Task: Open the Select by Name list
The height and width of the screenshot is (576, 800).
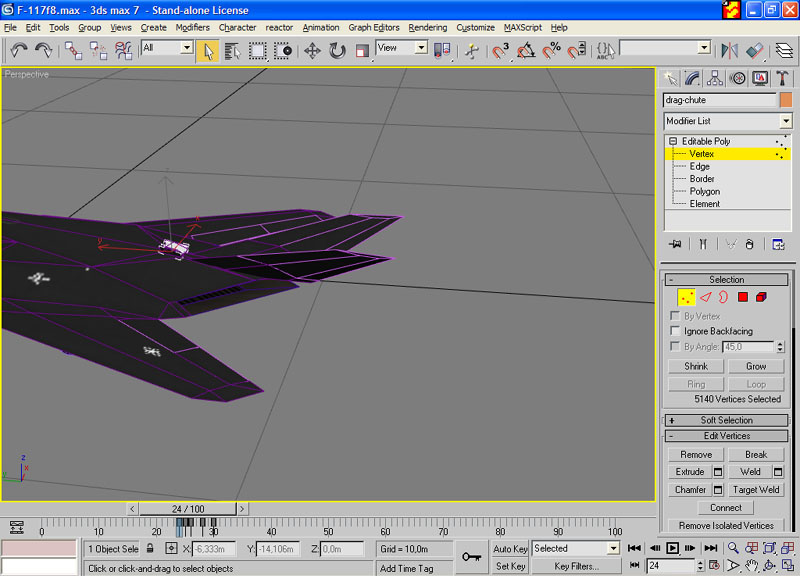Action: coord(232,51)
